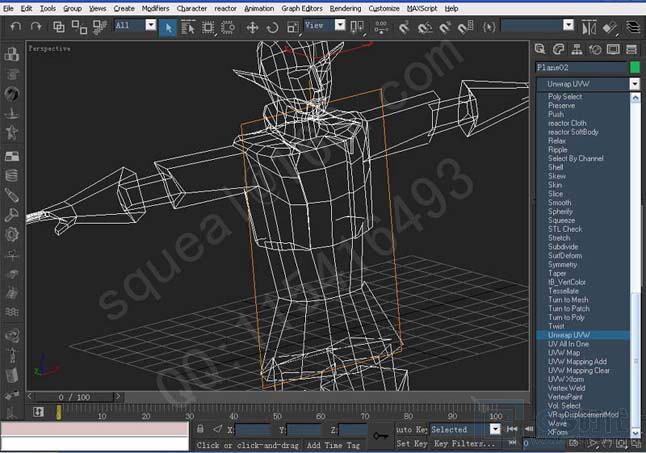
Task: Pick the Rectangular Selection Region tool
Action: [x=208, y=28]
